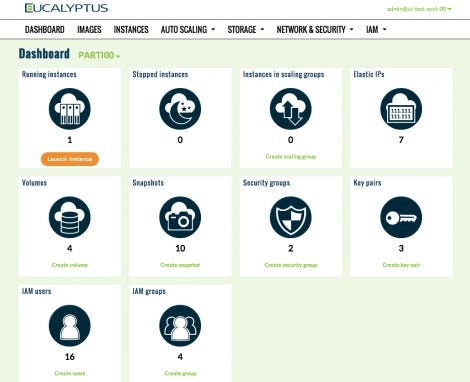The height and width of the screenshot is (382, 470).
Task: Click the Key pairs key icon
Action: coord(401,217)
